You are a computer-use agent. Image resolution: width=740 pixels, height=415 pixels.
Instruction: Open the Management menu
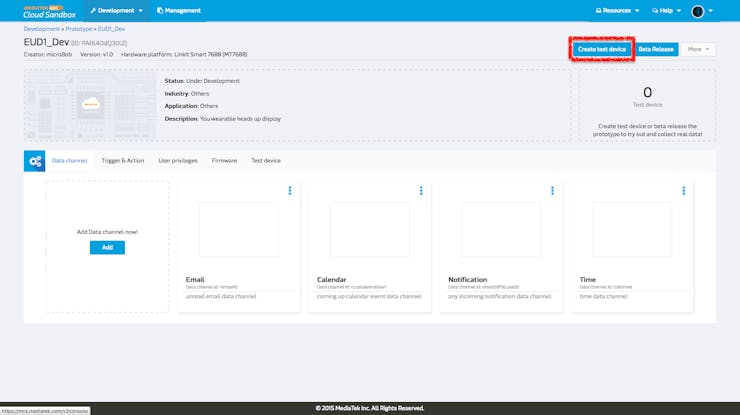179,10
